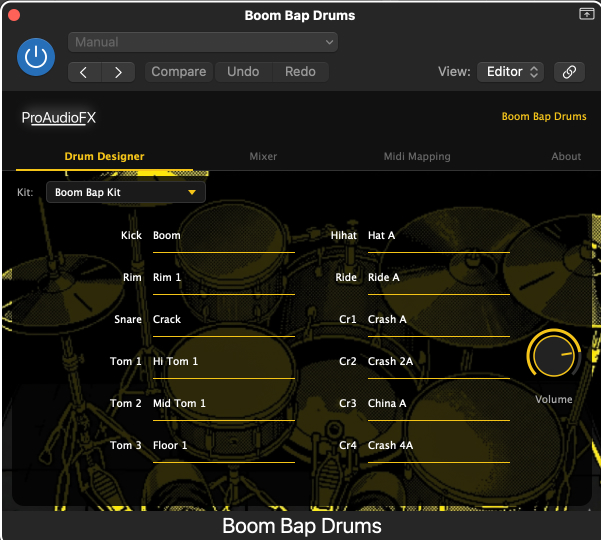Click the Tom 2 label
The image size is (601, 540).
(126, 404)
